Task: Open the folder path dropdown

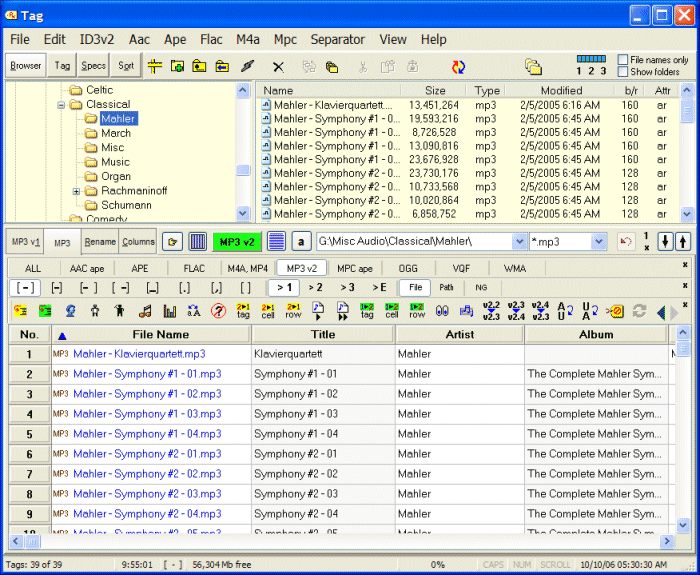Action: coord(519,242)
